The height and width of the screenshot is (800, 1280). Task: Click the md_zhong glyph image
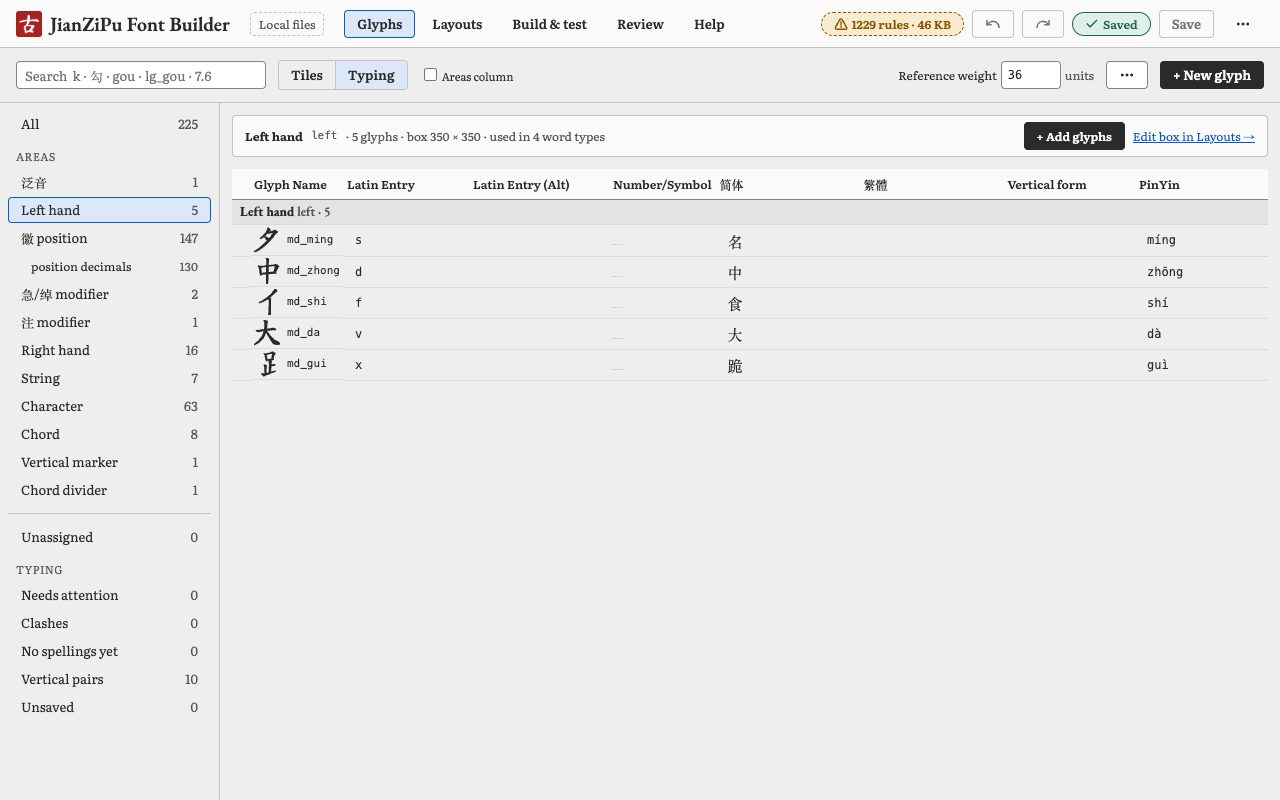click(268, 271)
